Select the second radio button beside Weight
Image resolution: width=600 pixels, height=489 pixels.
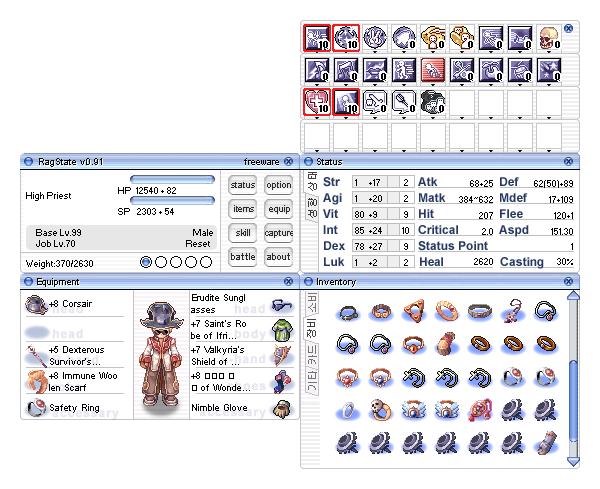pos(161,262)
